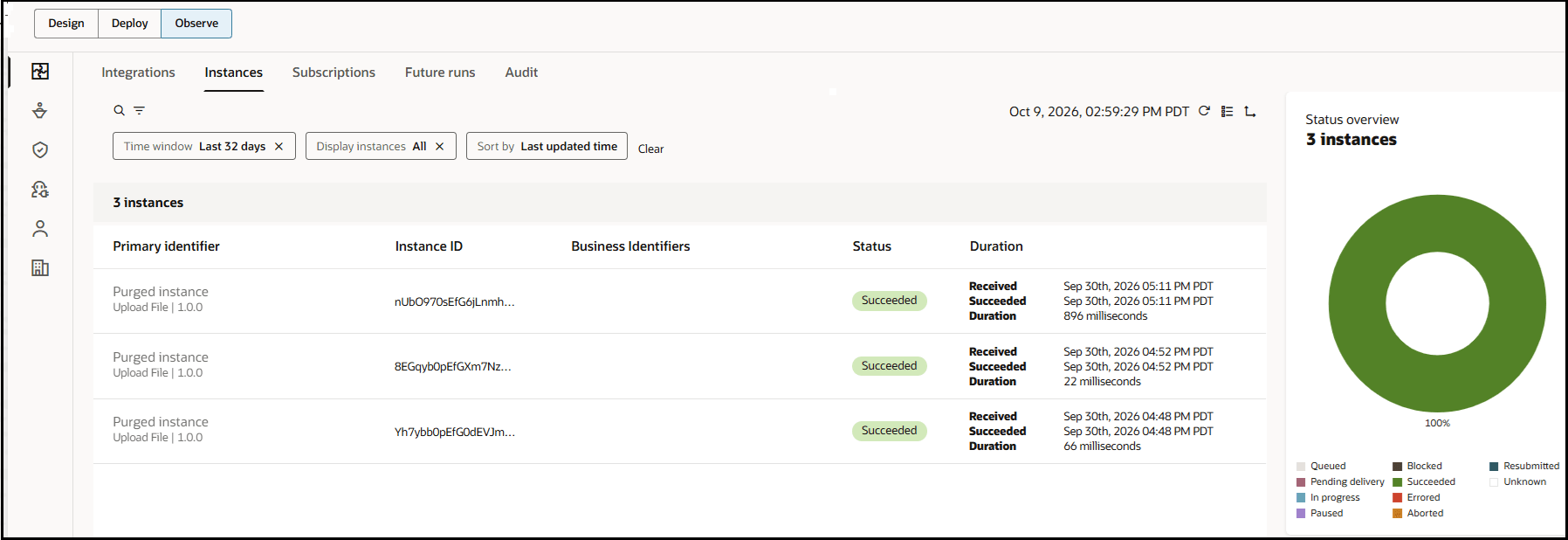Click the 896 milliseconds duration value
This screenshot has width=1568, height=540.
point(1105,316)
